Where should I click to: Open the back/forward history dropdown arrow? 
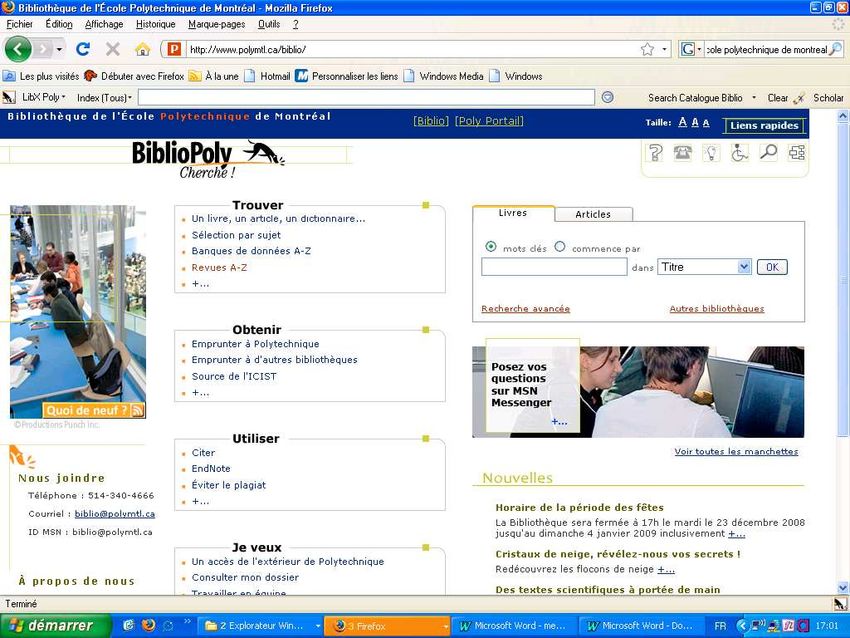click(x=59, y=49)
